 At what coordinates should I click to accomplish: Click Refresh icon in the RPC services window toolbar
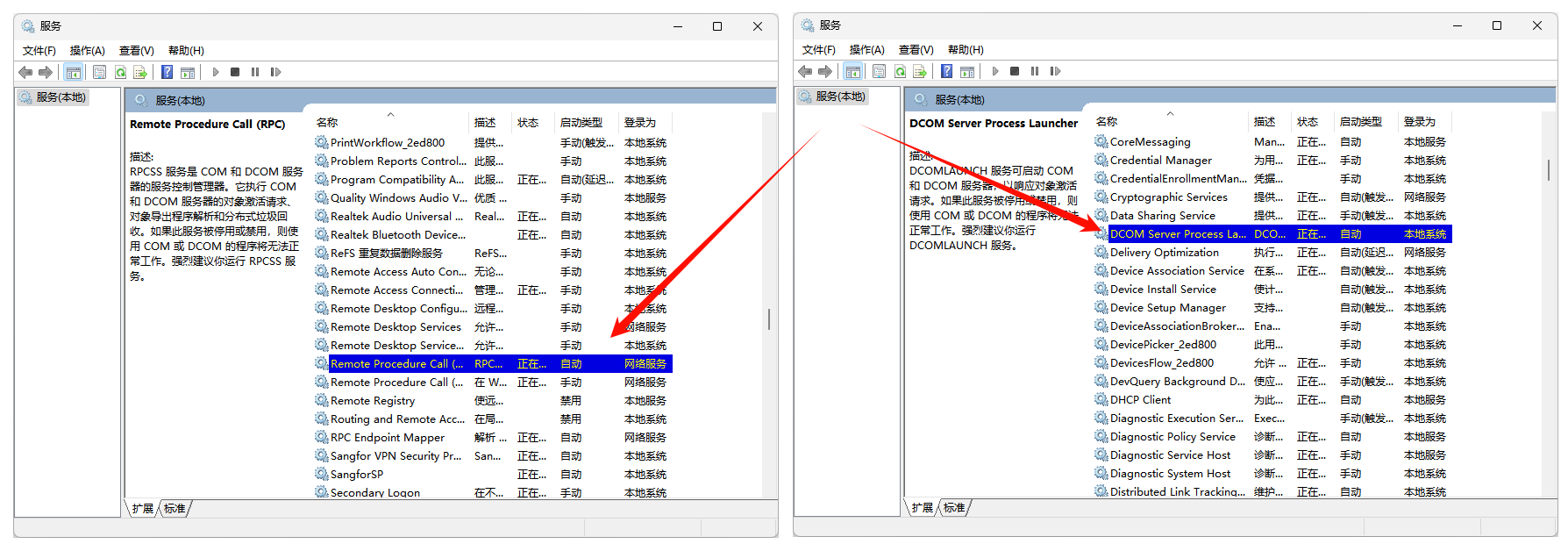120,72
